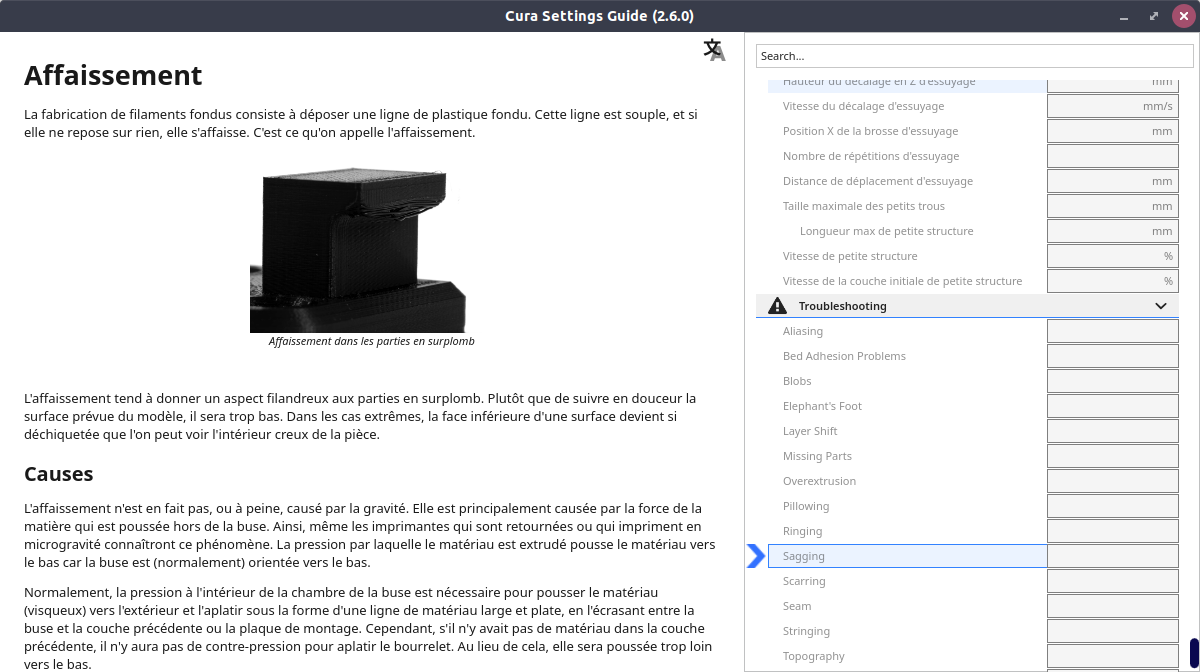The image size is (1200, 672).
Task: Focus the Search input field
Action: click(967, 56)
